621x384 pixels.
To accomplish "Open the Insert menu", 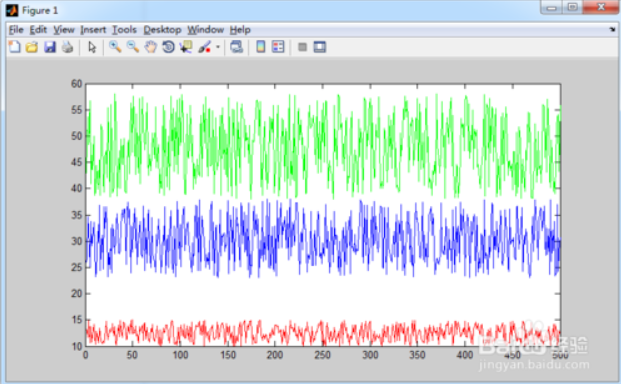I will tap(93, 30).
